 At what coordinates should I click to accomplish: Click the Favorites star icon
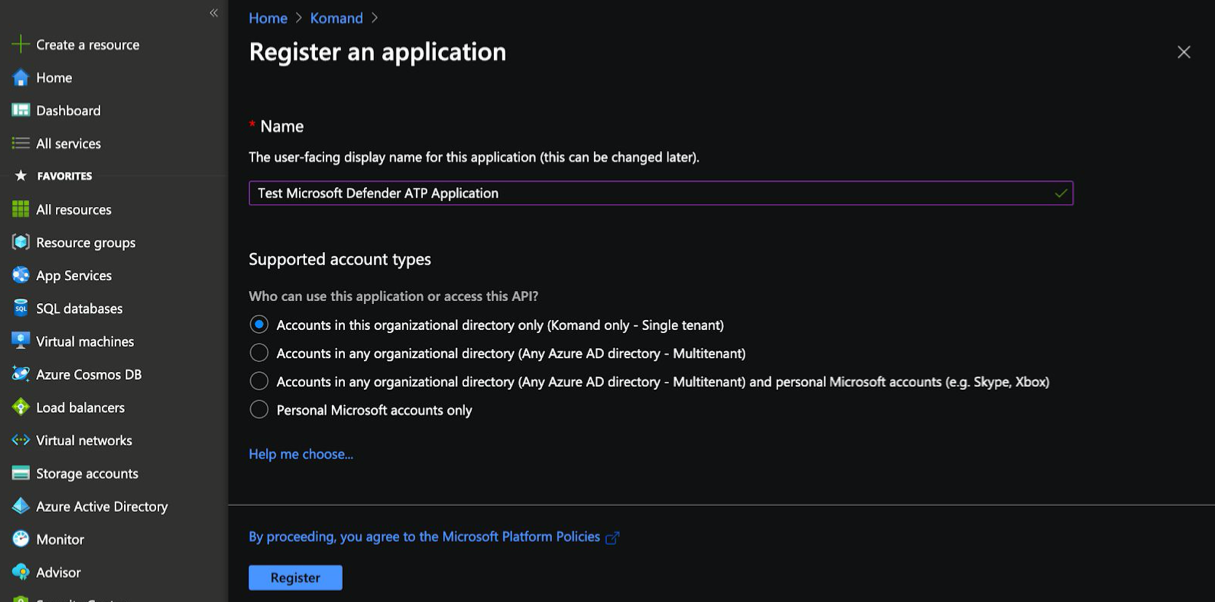pos(20,176)
